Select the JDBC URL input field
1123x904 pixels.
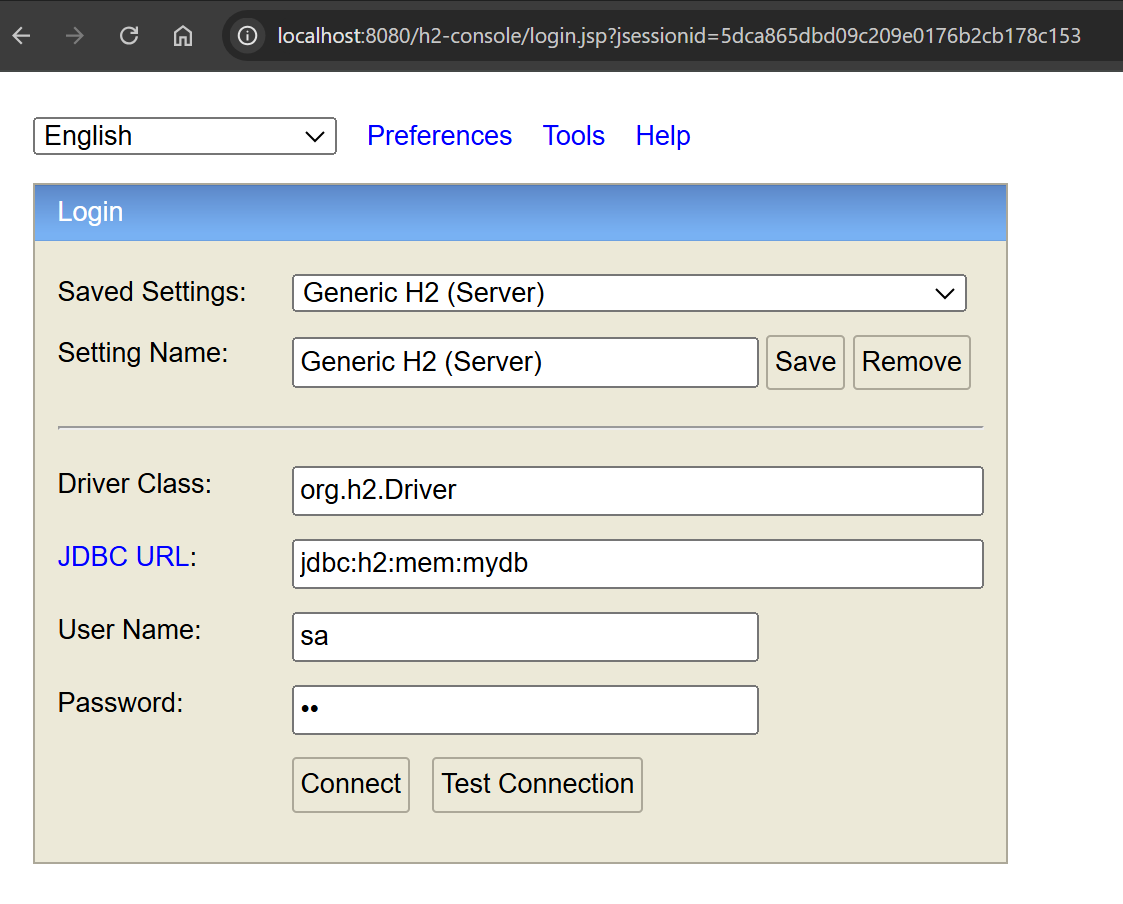pos(637,564)
